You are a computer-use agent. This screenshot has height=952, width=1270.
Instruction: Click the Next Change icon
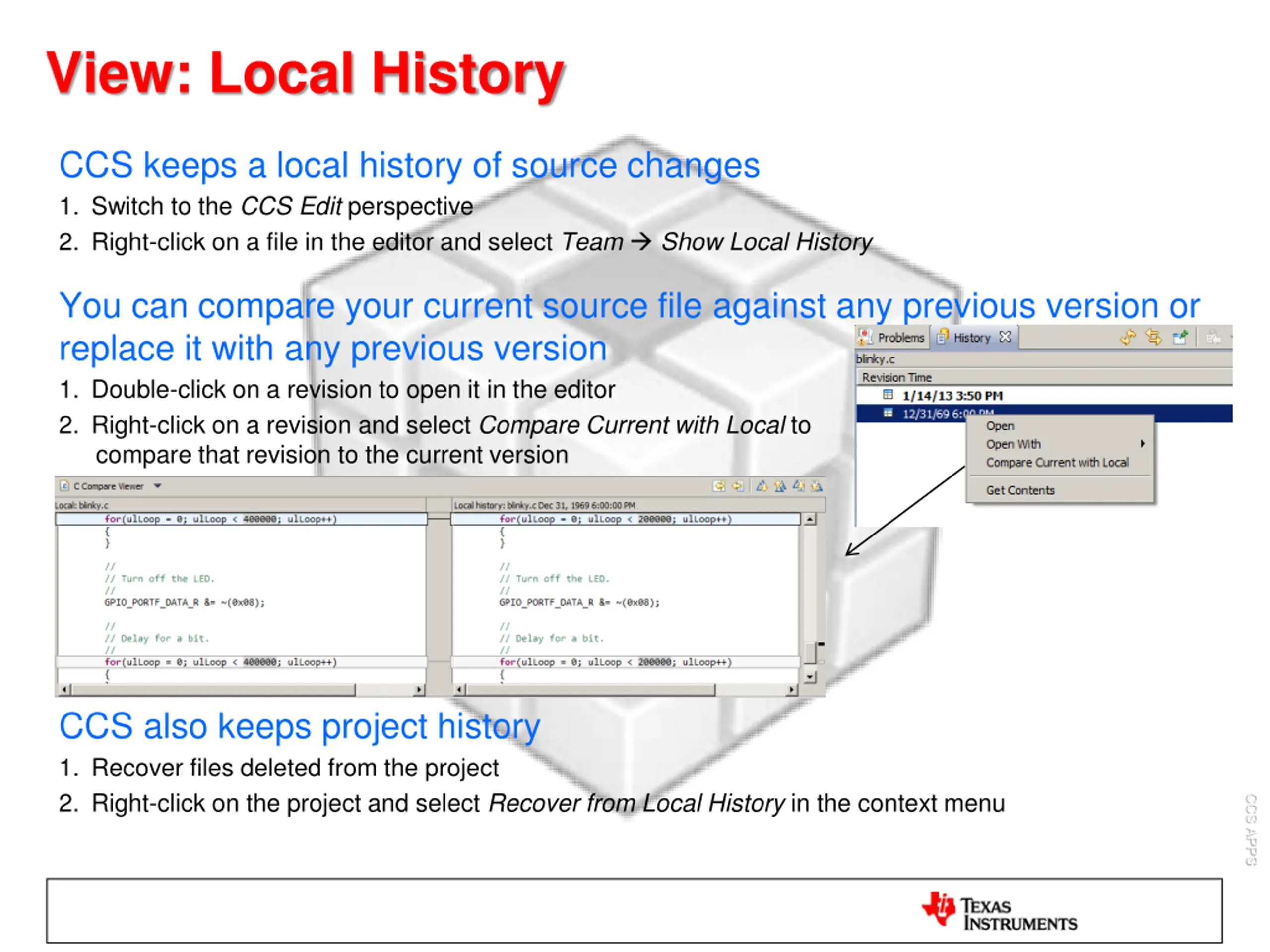click(x=799, y=486)
